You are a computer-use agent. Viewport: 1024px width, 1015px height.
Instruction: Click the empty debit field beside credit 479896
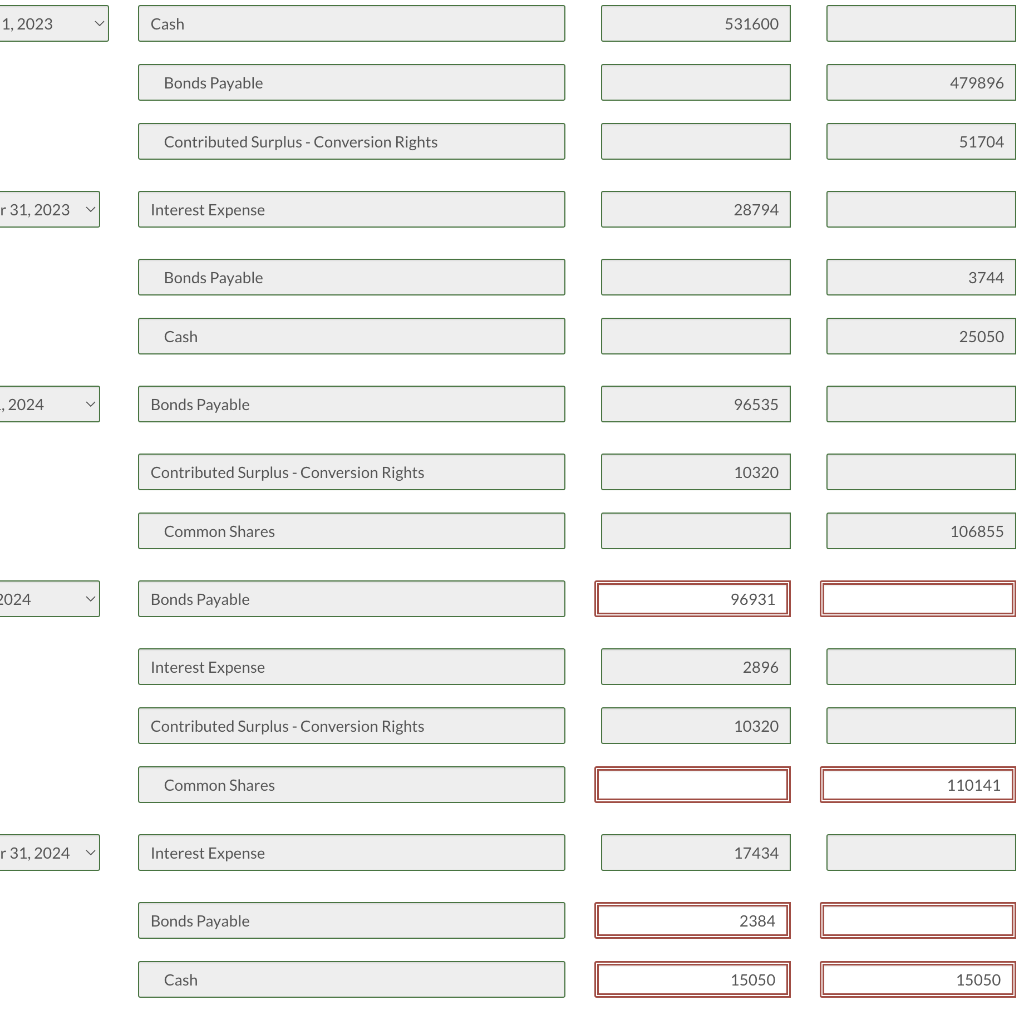coord(696,83)
